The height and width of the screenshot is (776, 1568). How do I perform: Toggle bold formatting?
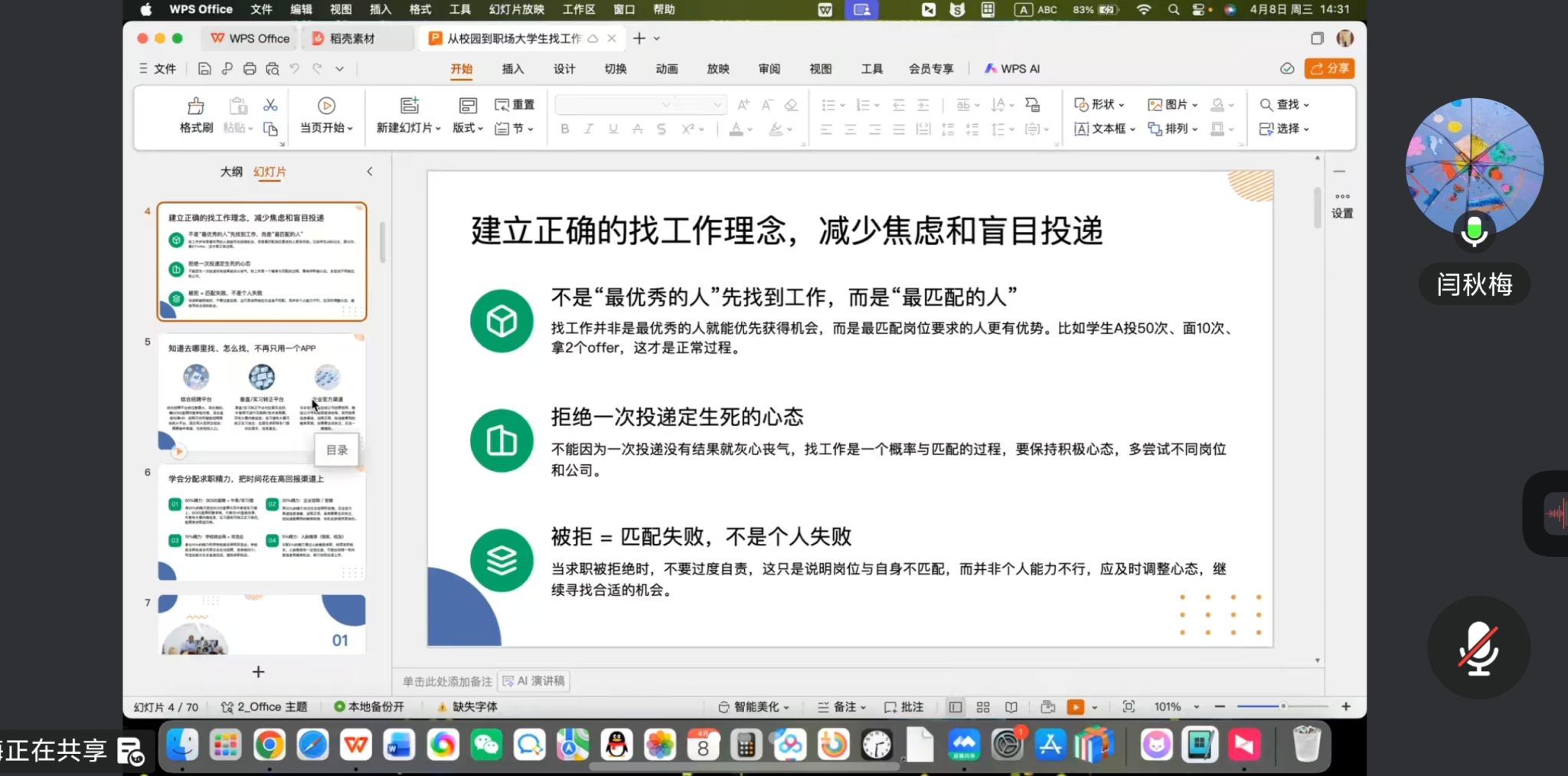[x=565, y=129]
